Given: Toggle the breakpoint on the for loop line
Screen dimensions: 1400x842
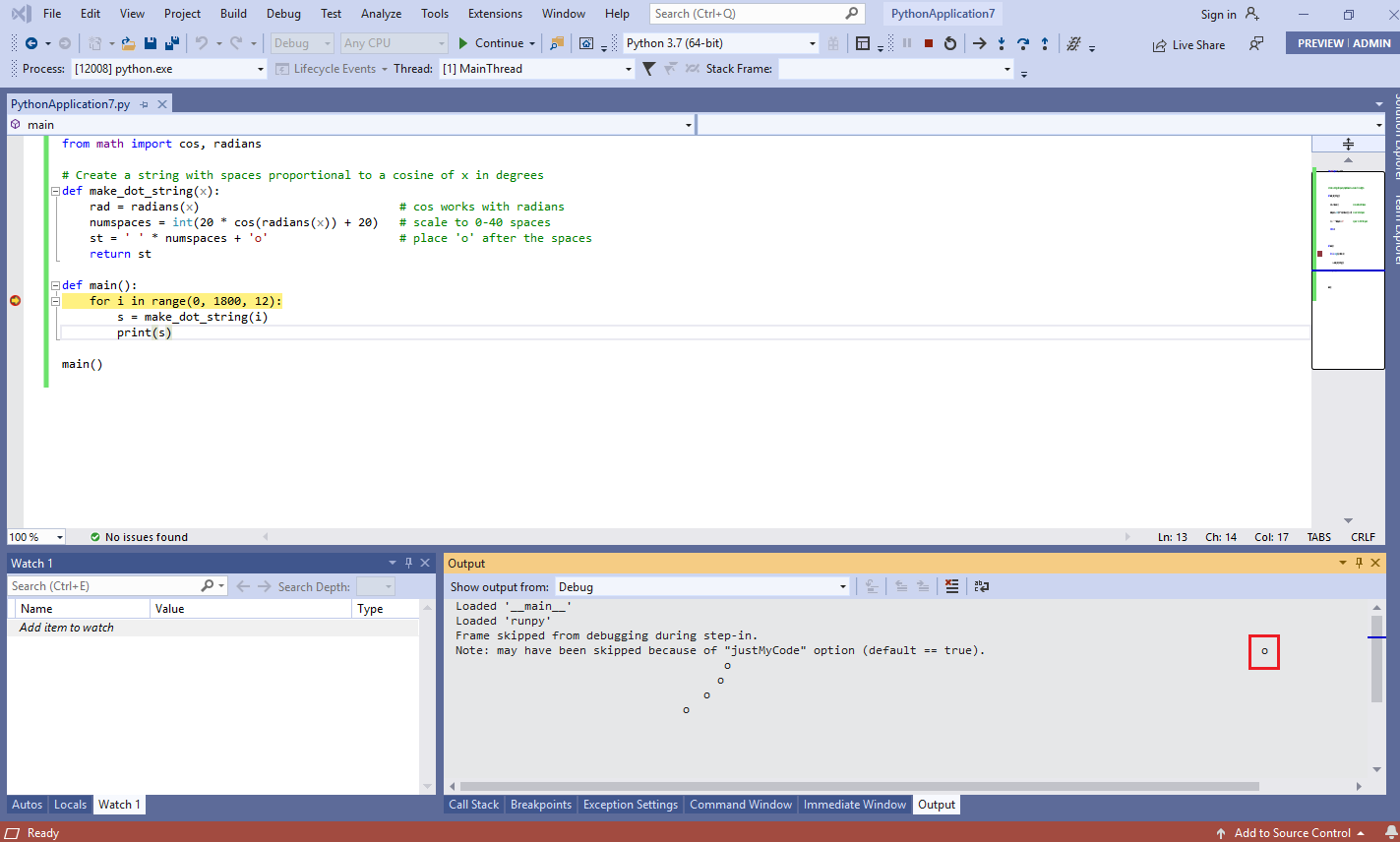Looking at the screenshot, I should click(15, 301).
